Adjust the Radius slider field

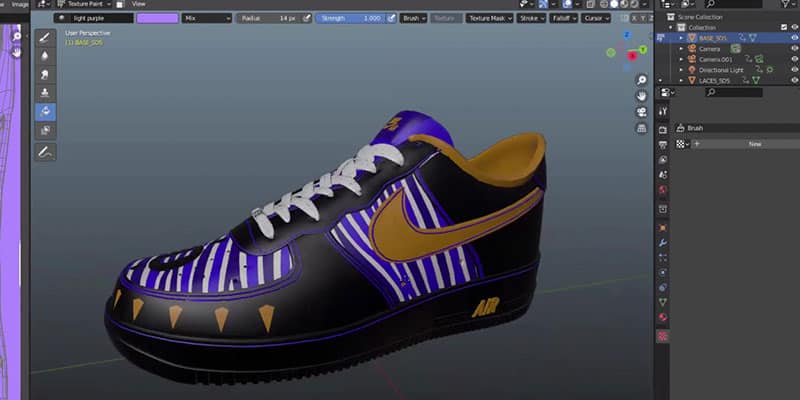click(269, 18)
